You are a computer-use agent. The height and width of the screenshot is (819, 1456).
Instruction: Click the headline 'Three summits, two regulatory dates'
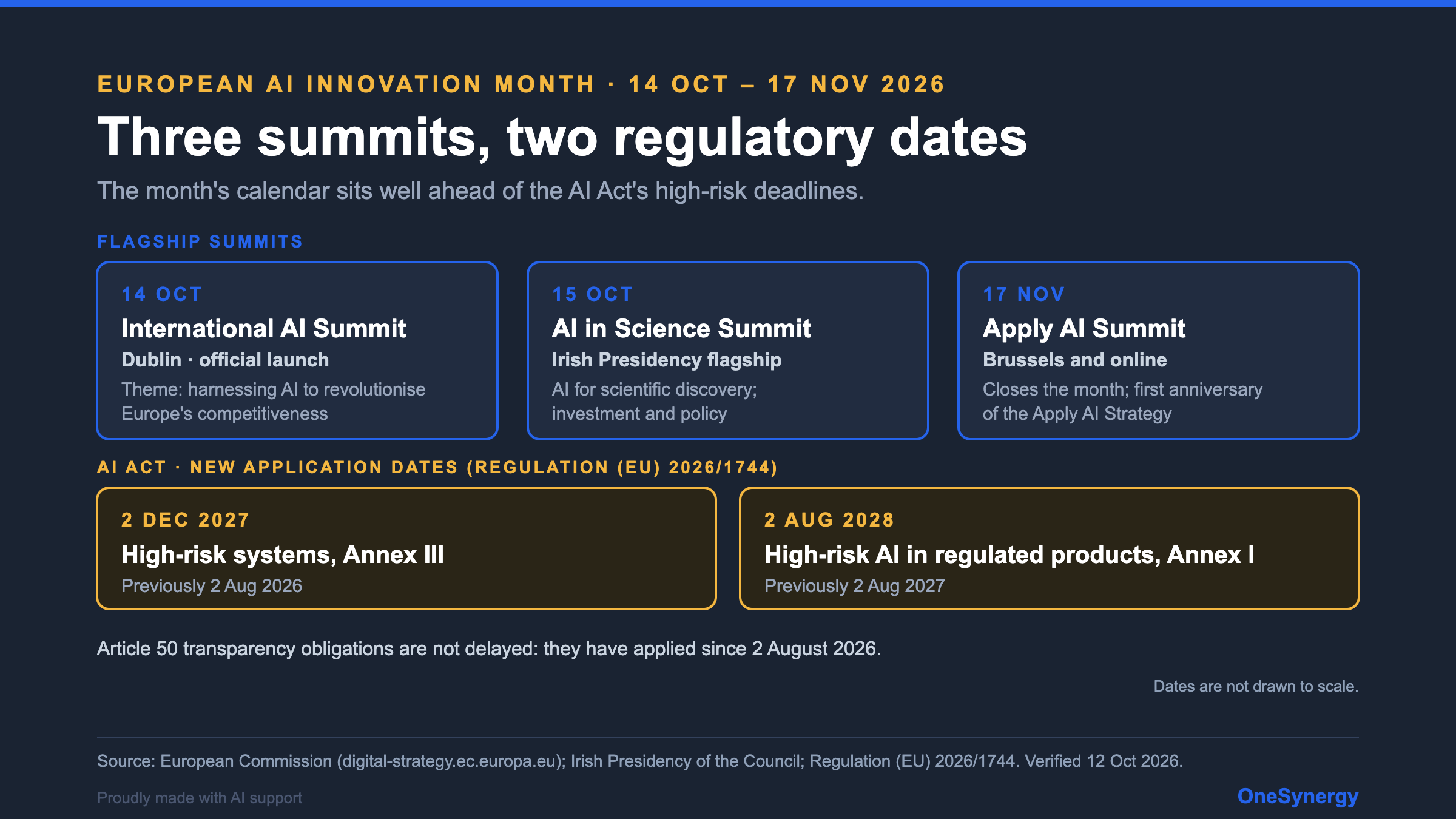point(562,138)
